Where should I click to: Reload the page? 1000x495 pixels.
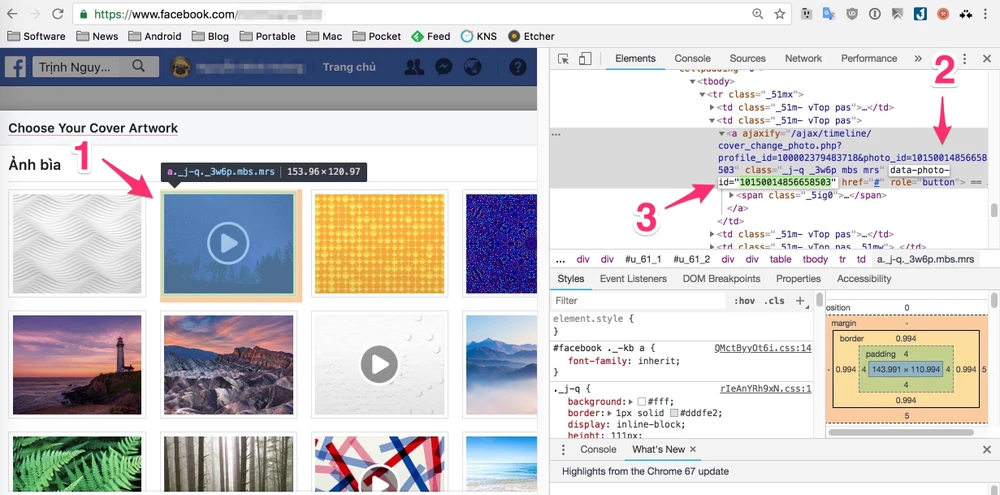57,14
